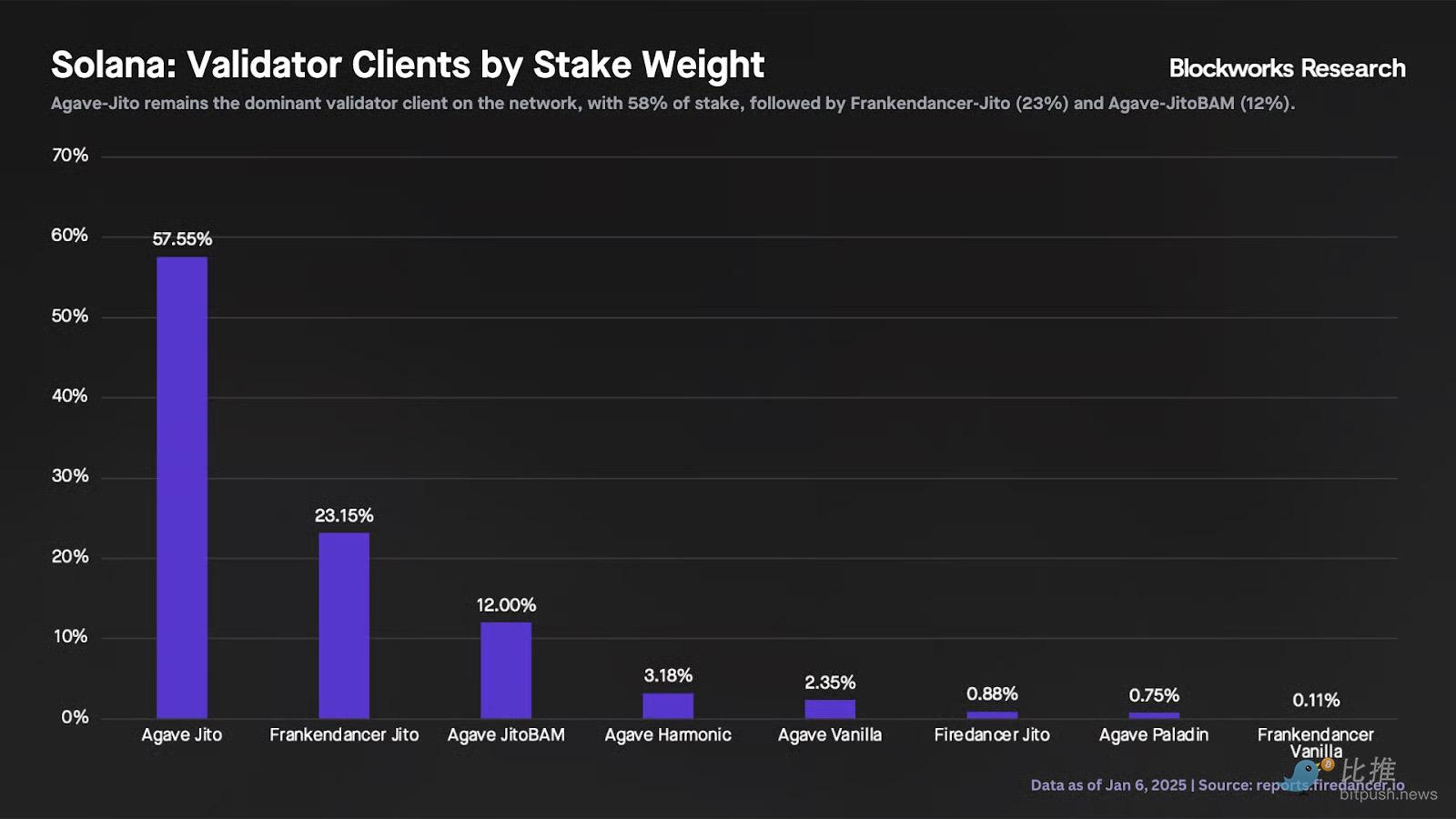
Task: Select the Agave Paladin axis label
Action: pyautogui.click(x=1154, y=734)
